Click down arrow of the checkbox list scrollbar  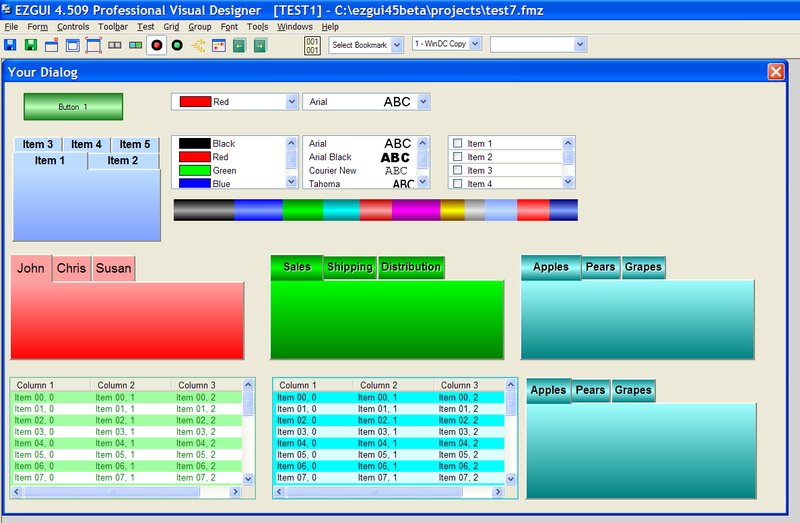point(568,181)
